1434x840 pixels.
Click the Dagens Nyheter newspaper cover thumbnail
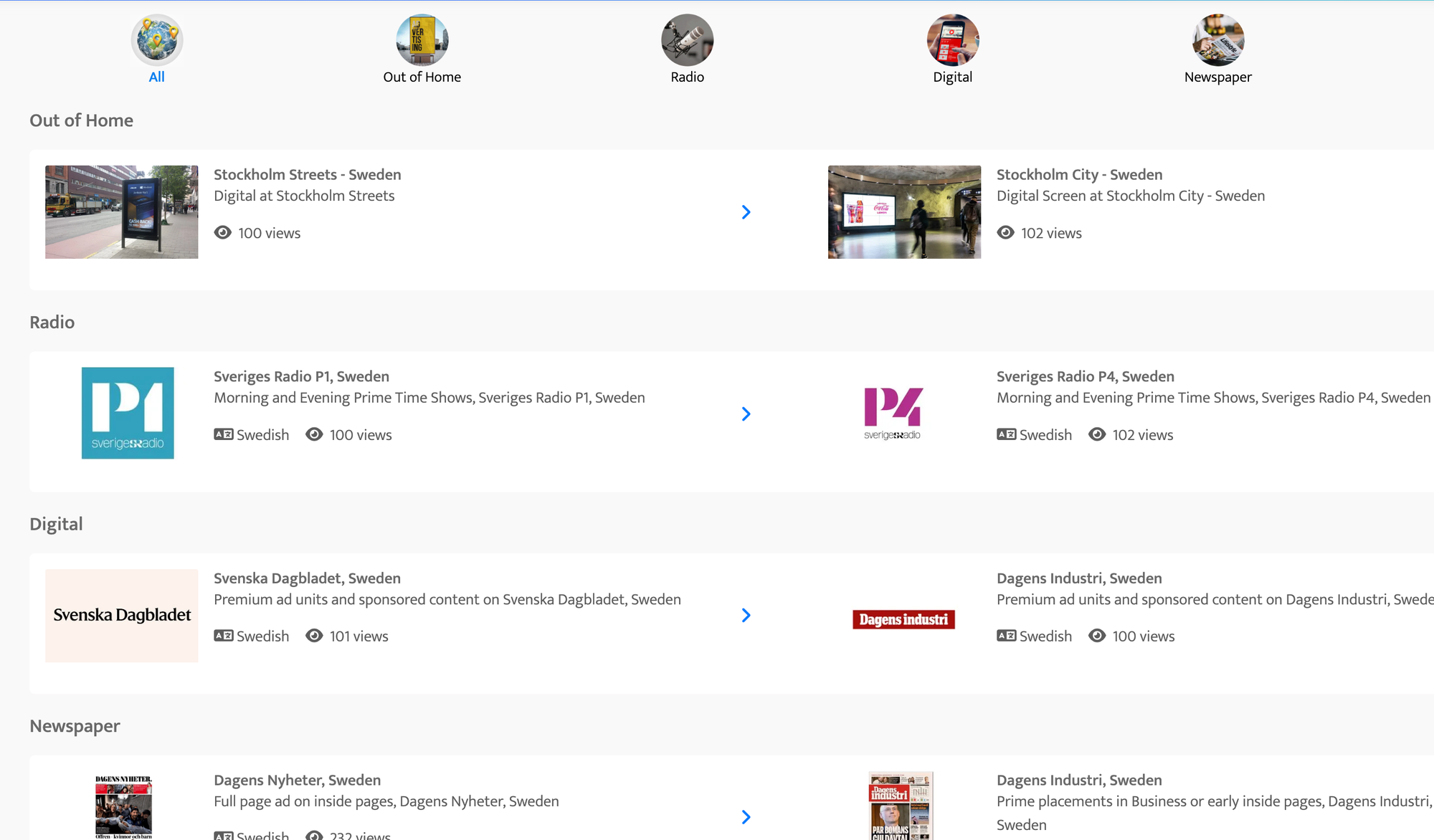click(x=123, y=806)
